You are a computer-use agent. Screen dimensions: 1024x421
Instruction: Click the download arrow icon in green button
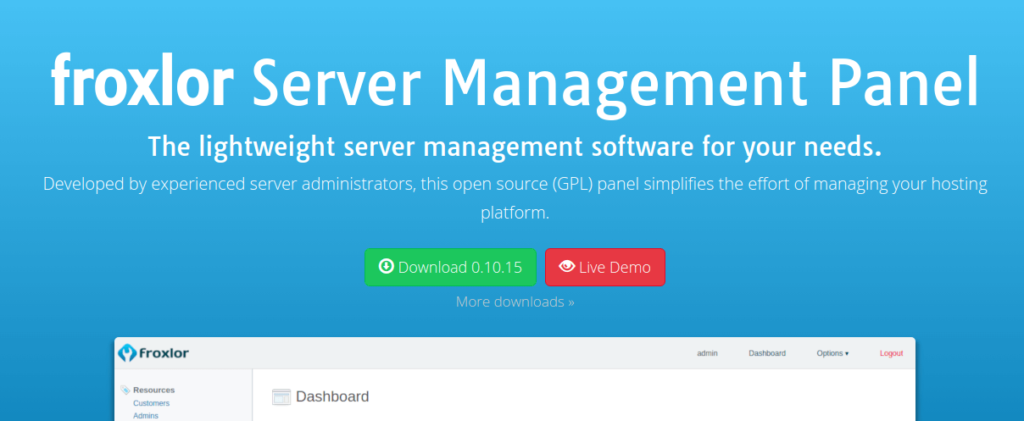coord(387,266)
